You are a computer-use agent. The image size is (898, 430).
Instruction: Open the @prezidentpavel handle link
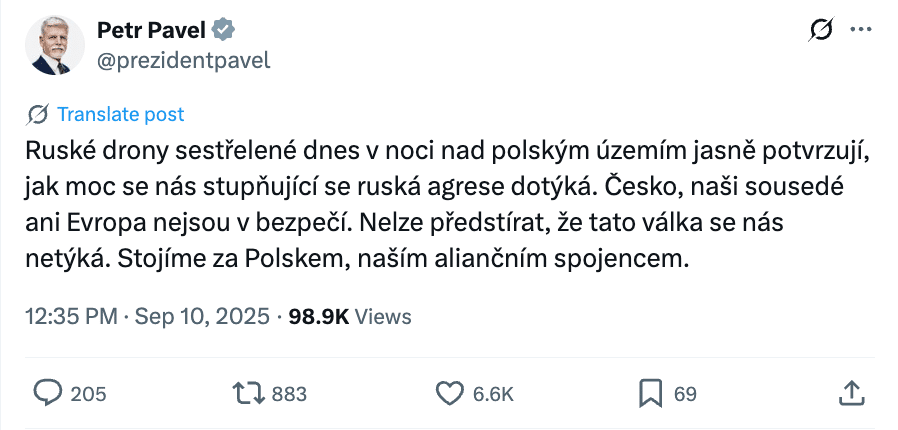pyautogui.click(x=183, y=60)
